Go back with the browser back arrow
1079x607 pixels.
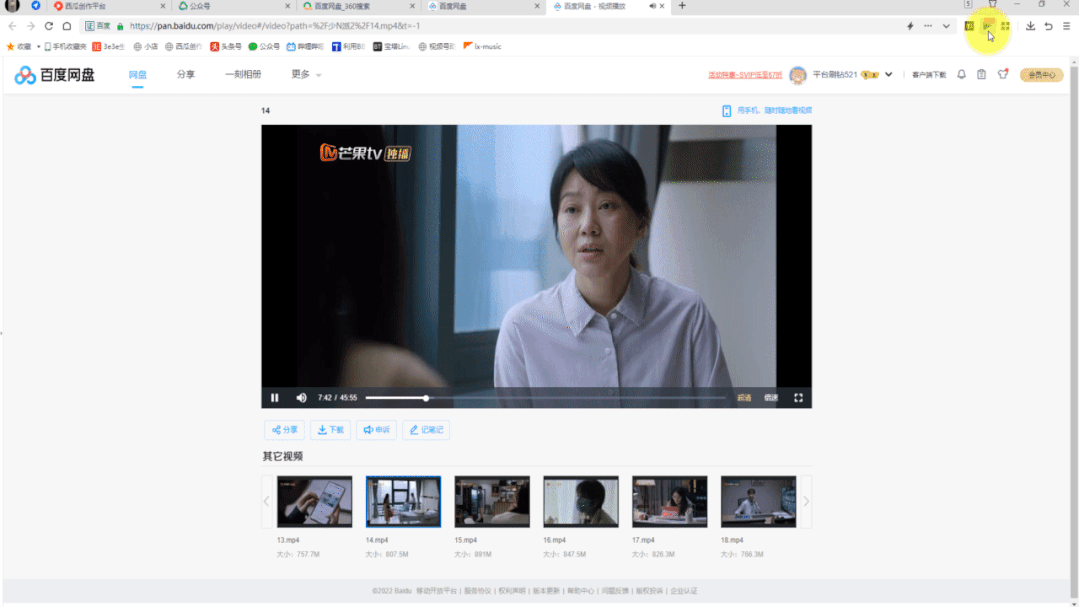pyautogui.click(x=12, y=26)
